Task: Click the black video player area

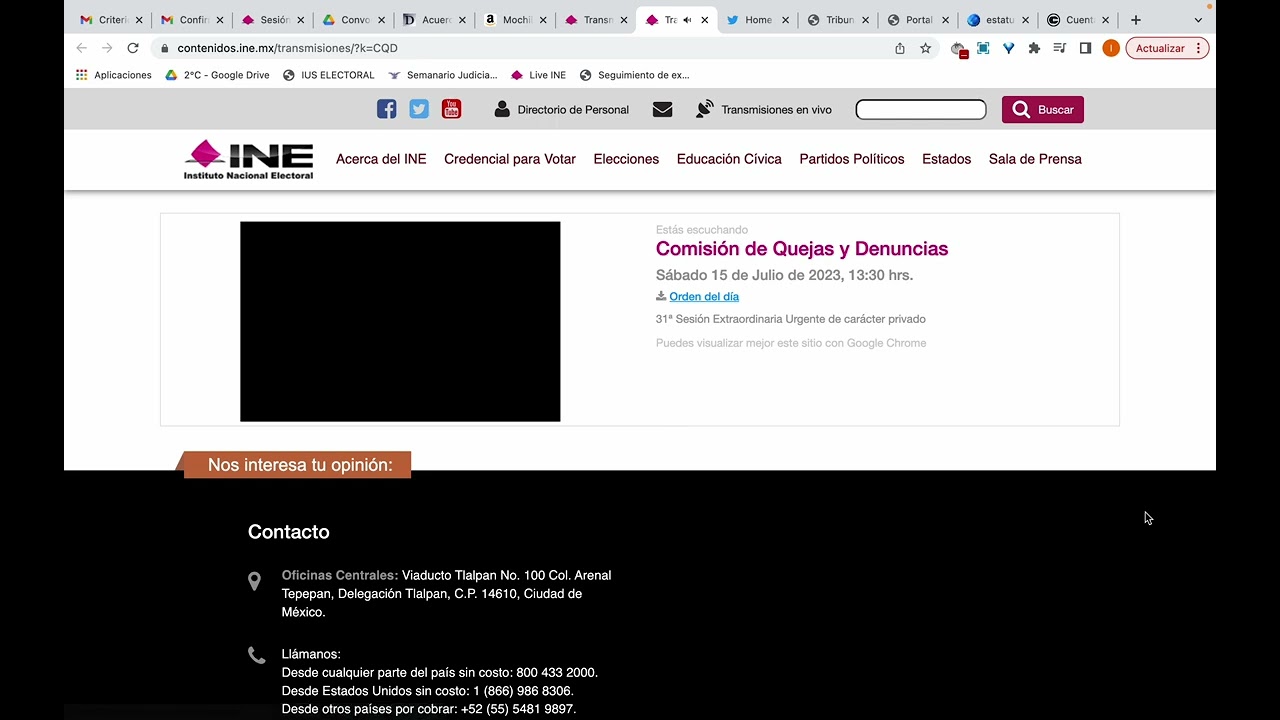Action: coord(400,322)
